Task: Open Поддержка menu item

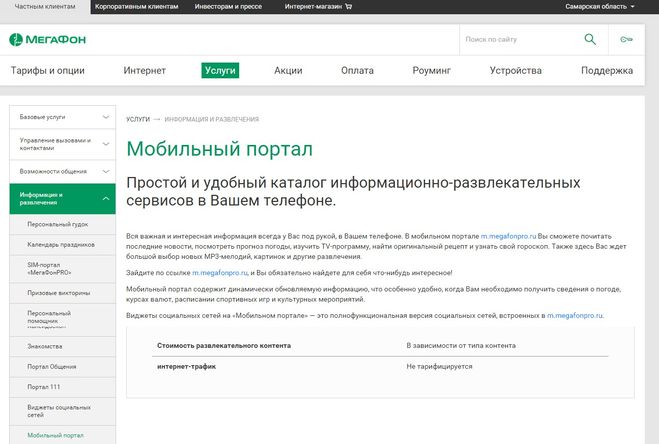Action: [607, 70]
